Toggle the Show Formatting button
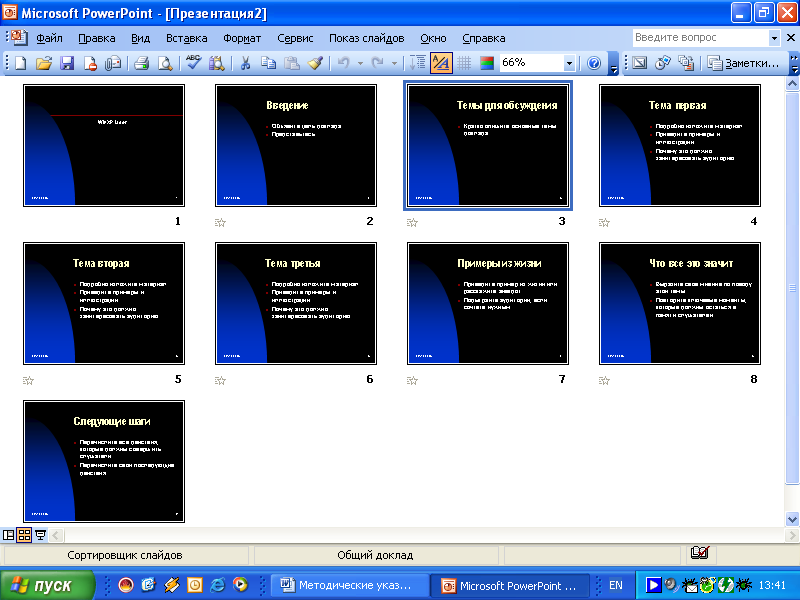 pyautogui.click(x=441, y=63)
